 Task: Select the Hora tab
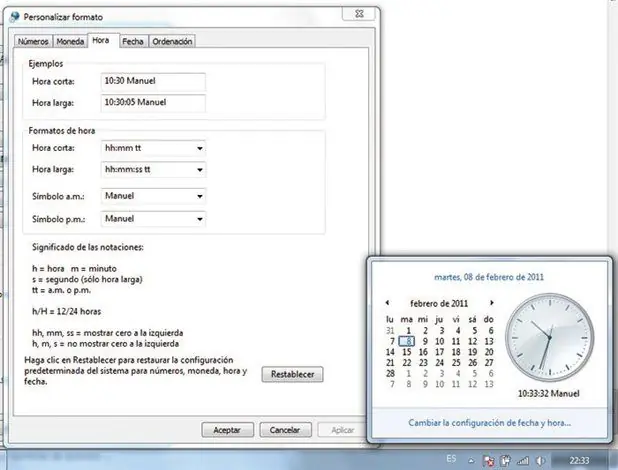pos(101,40)
